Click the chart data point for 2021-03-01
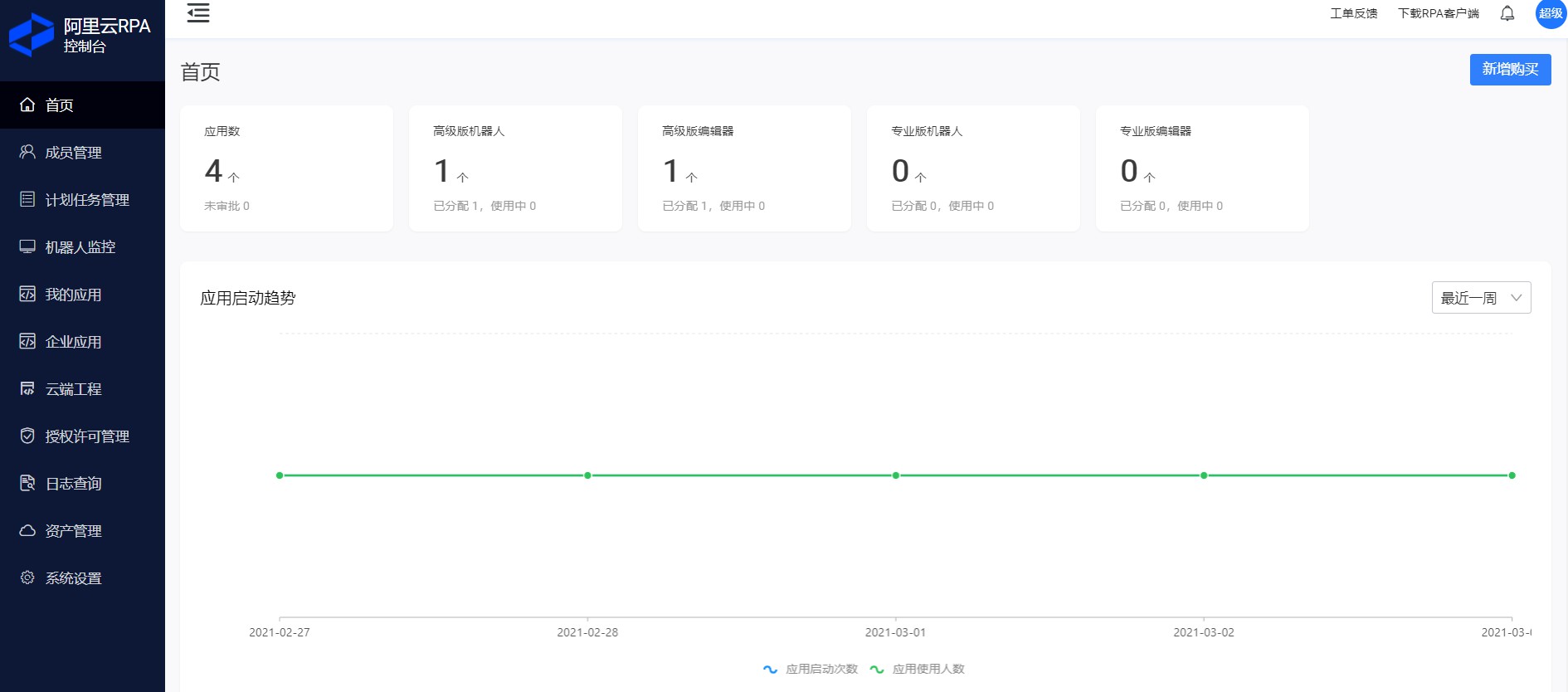The height and width of the screenshot is (692, 1568). (x=896, y=475)
